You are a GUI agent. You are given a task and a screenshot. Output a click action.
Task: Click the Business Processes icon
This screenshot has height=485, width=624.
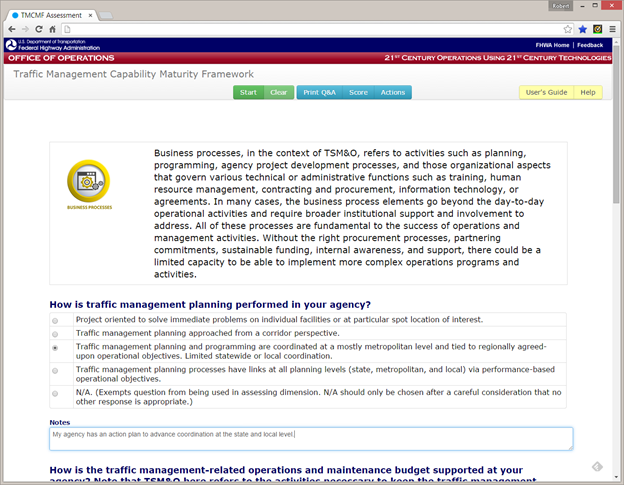click(x=89, y=184)
